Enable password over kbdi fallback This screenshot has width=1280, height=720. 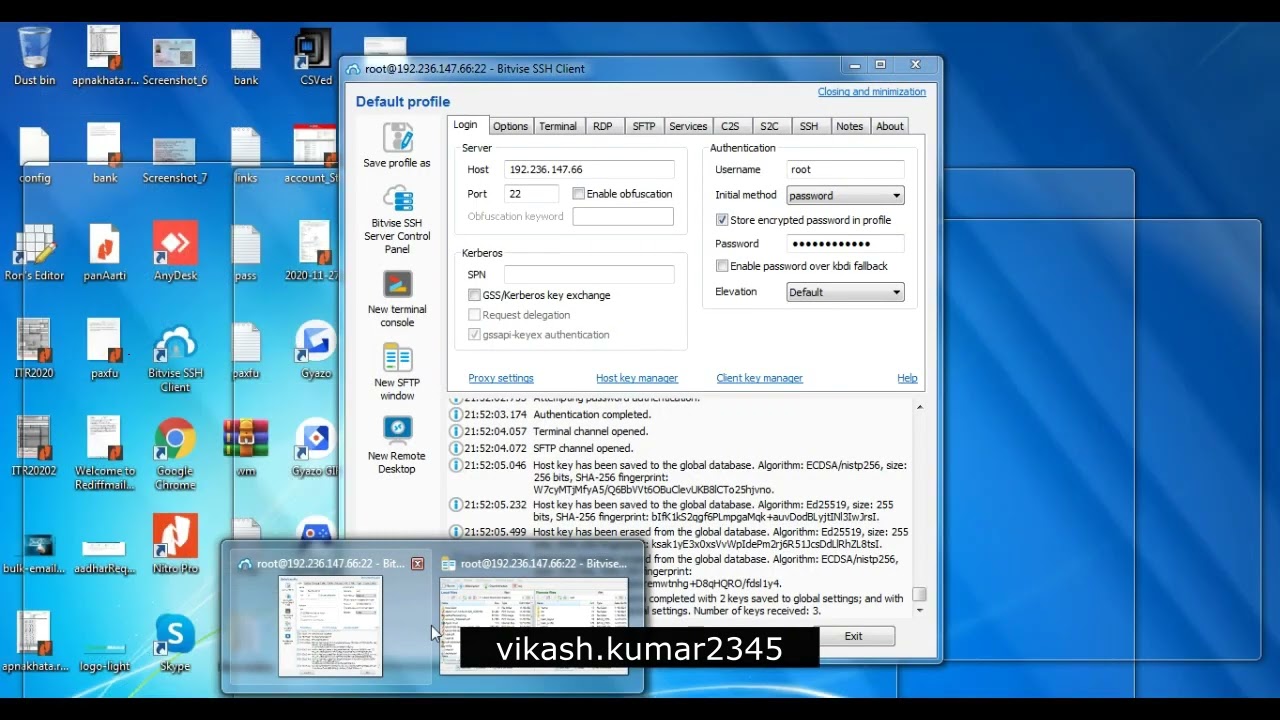pyautogui.click(x=722, y=266)
